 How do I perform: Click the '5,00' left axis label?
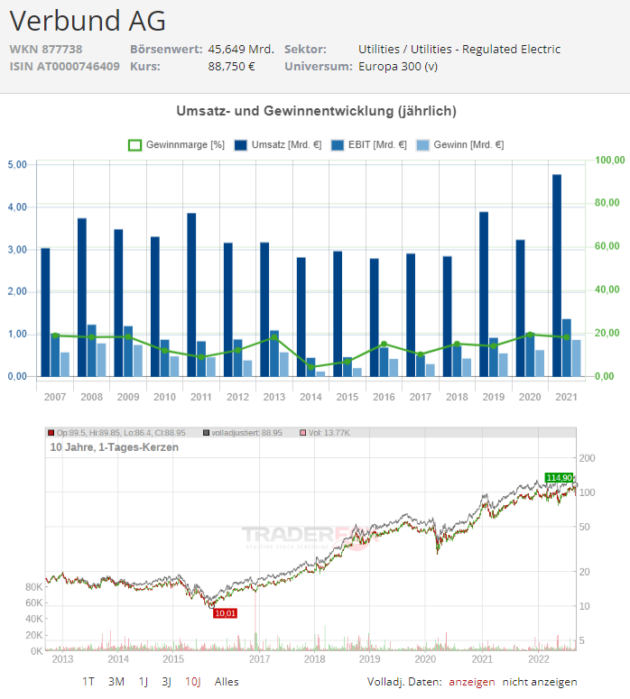(x=17, y=164)
